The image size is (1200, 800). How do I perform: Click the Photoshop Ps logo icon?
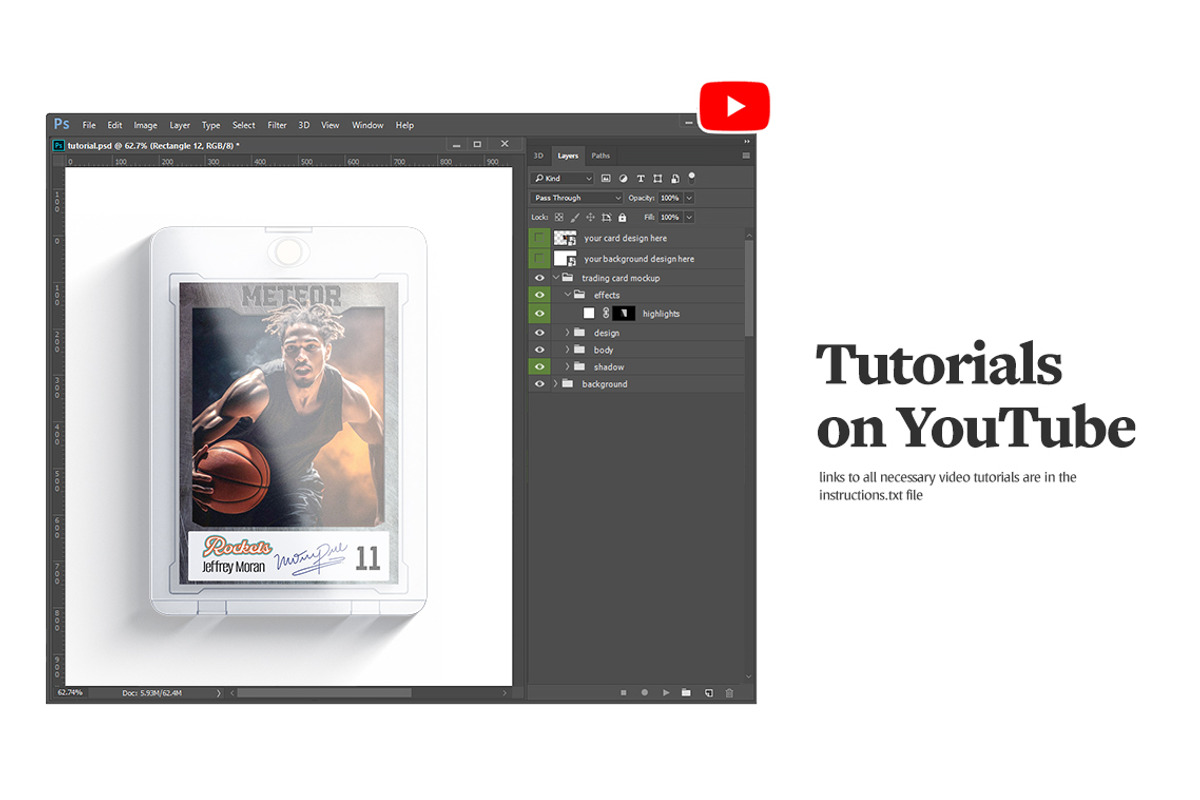click(x=62, y=125)
